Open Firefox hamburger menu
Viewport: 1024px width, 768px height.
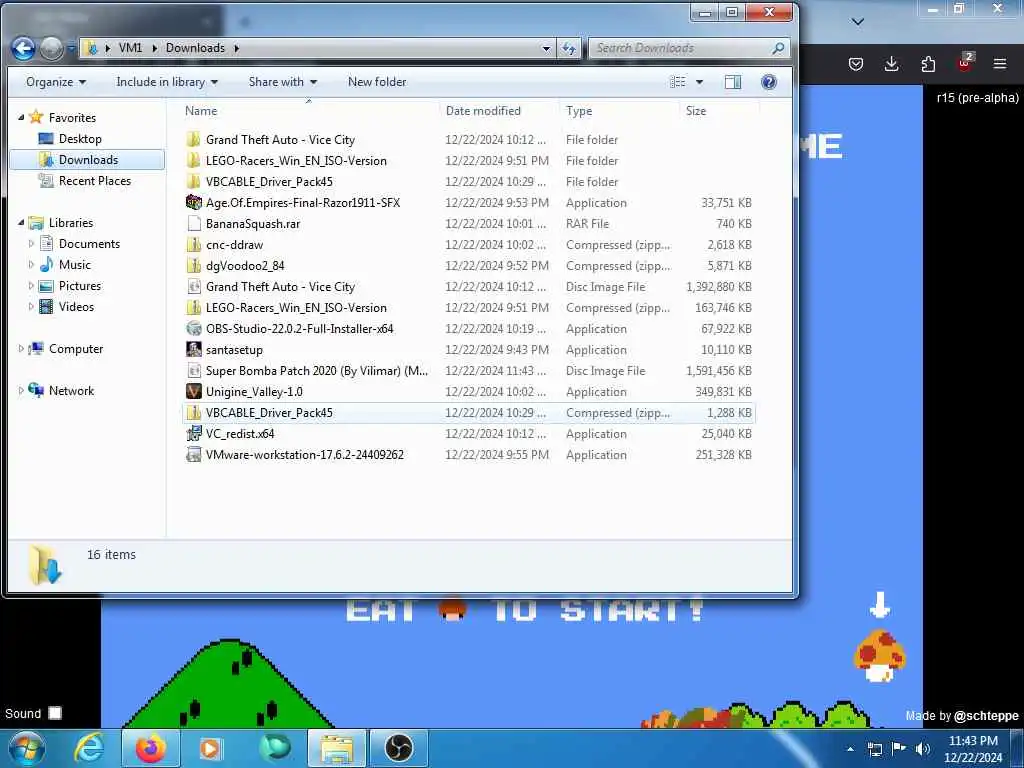pos(1000,63)
